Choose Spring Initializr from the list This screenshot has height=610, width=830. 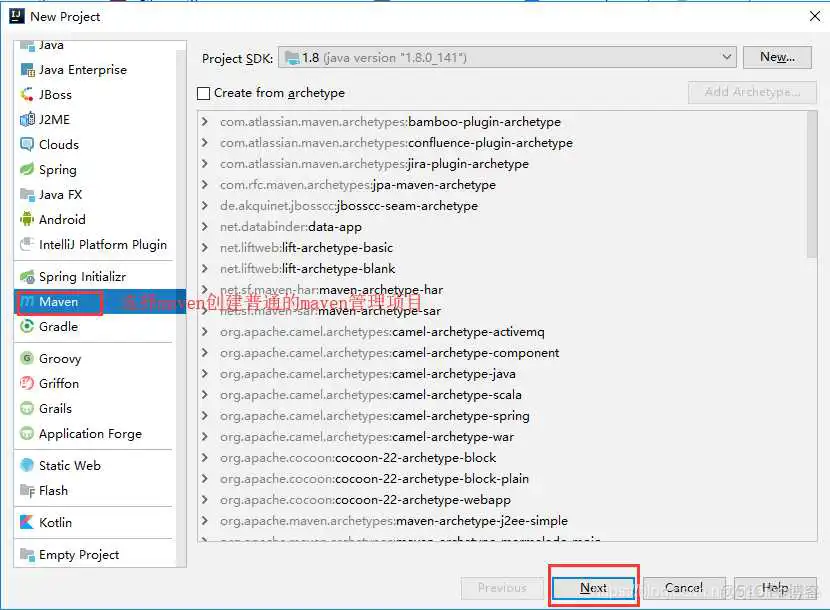[x=82, y=277]
